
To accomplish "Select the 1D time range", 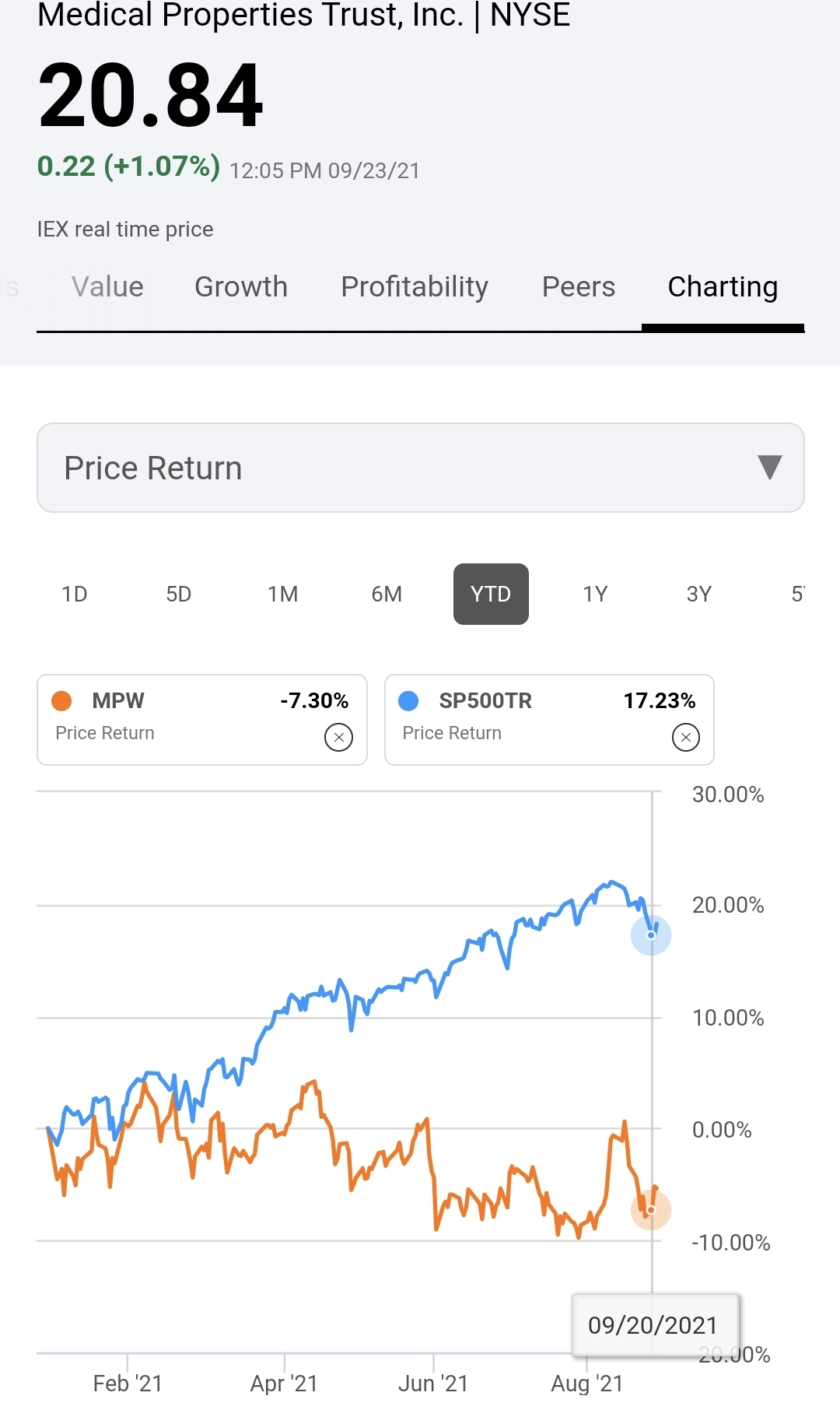I will (75, 595).
